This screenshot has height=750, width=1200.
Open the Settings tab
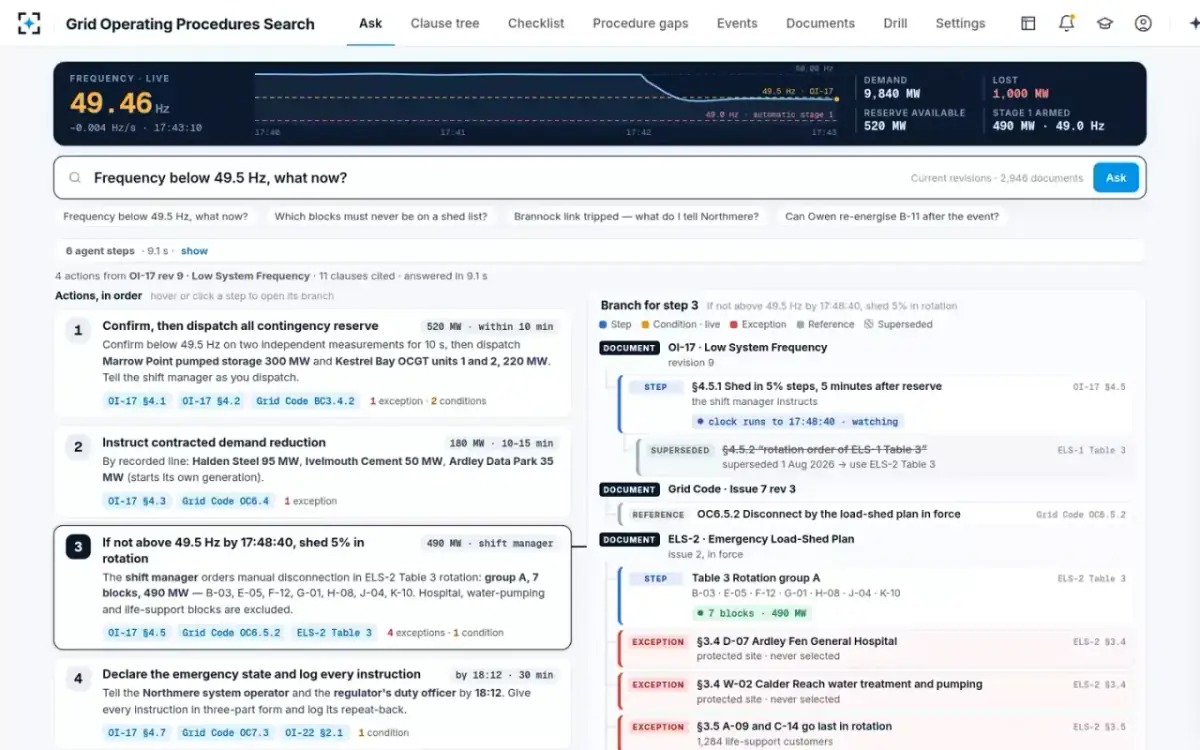(960, 23)
